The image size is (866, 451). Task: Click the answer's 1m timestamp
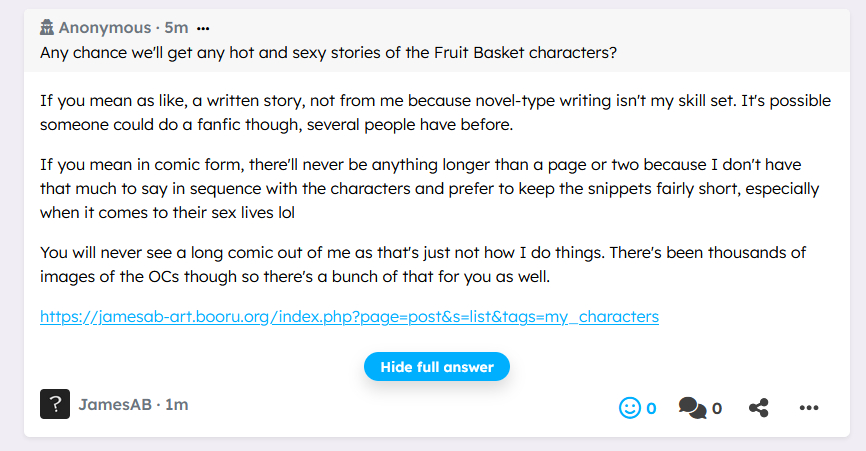tap(177, 405)
